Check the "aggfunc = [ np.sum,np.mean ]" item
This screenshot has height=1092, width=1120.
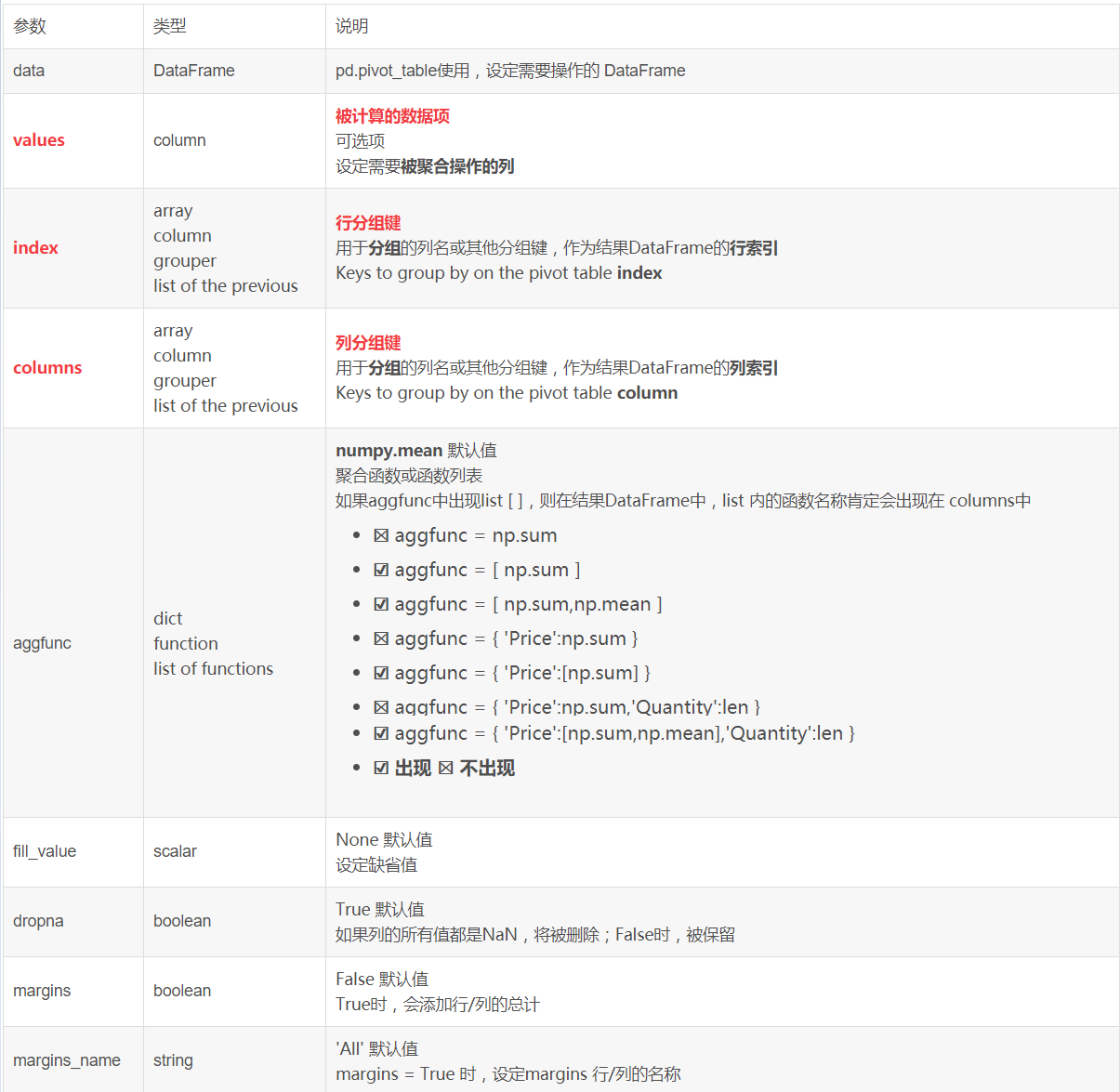pyautogui.click(x=381, y=603)
